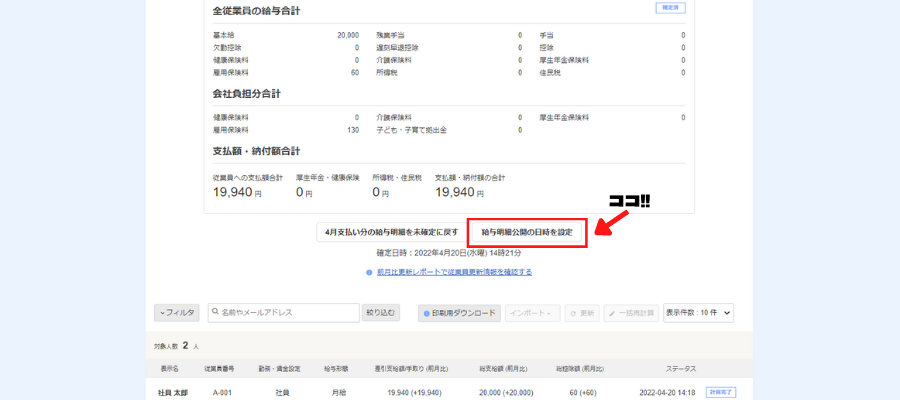Click the 確定済 status badge
Image resolution: width=900 pixels, height=400 pixels.
(669, 9)
